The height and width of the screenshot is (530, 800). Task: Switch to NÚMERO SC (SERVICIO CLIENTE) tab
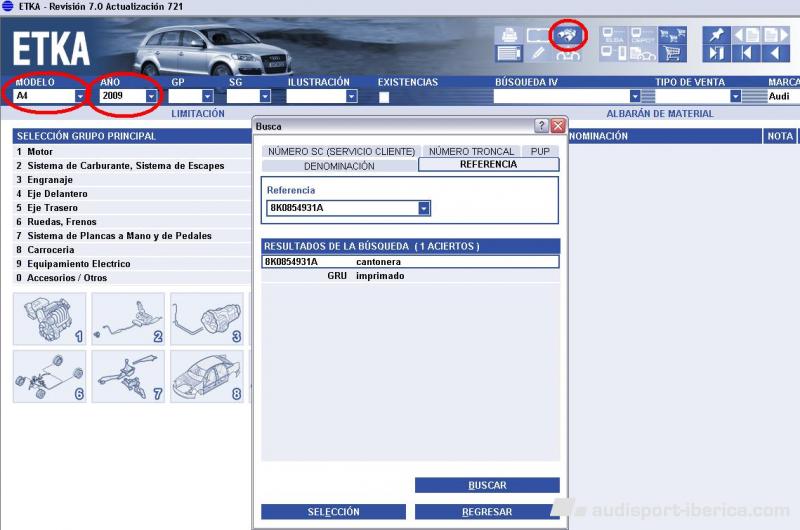point(341,152)
